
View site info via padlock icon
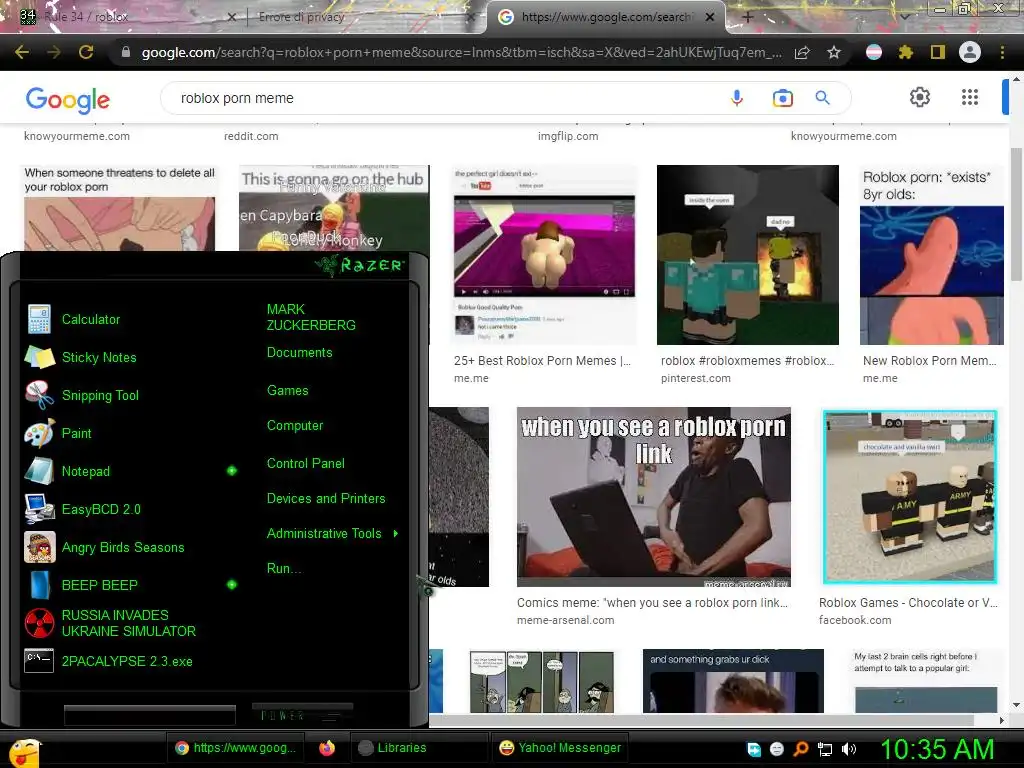coord(126,52)
